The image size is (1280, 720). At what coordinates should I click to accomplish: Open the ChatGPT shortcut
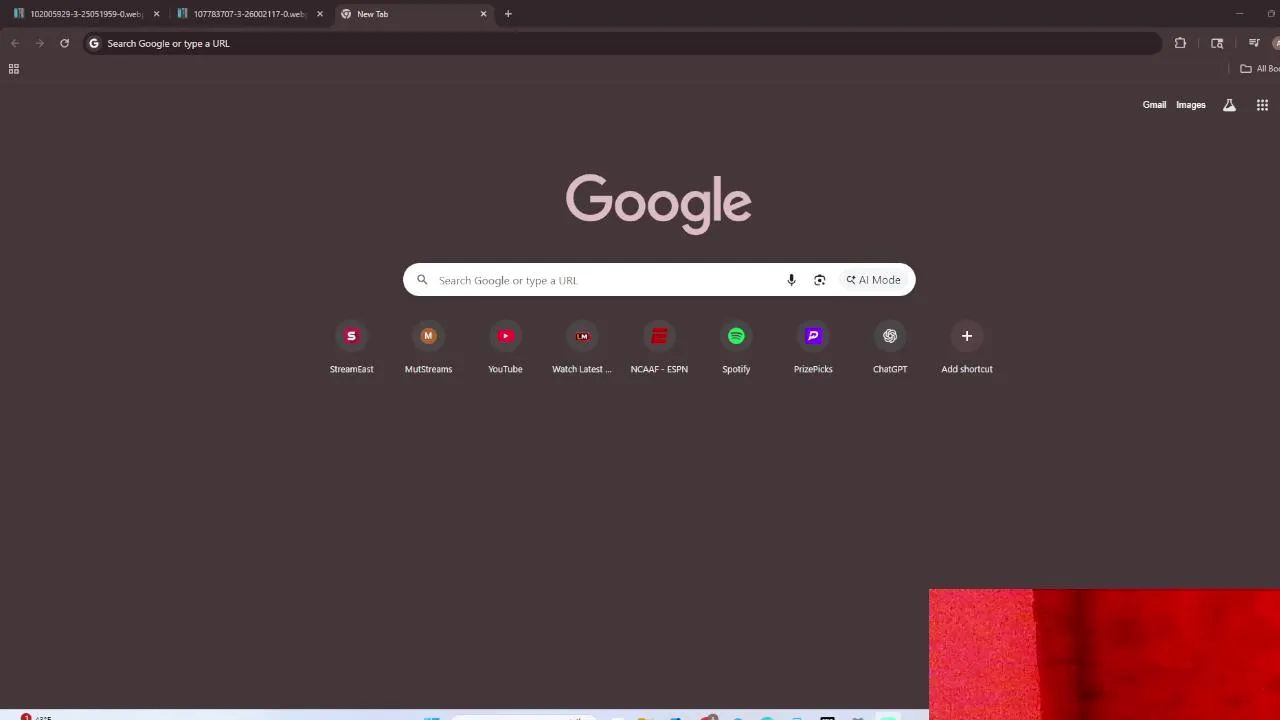pyautogui.click(x=890, y=347)
